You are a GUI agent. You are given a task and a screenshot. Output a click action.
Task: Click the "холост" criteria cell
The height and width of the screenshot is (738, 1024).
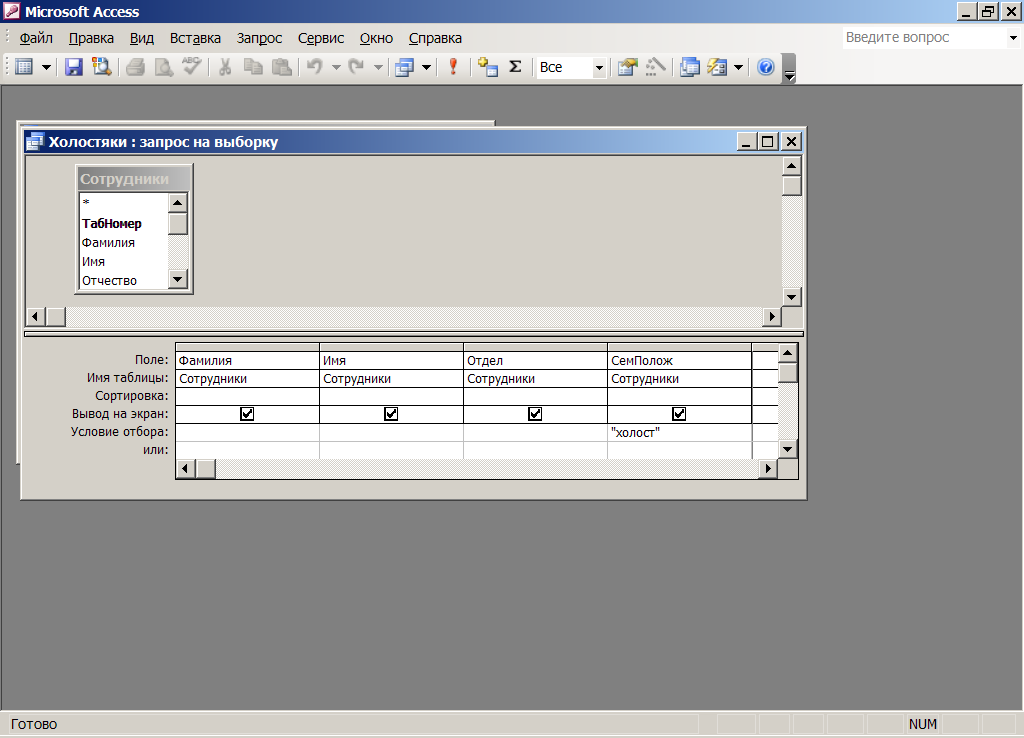point(679,432)
